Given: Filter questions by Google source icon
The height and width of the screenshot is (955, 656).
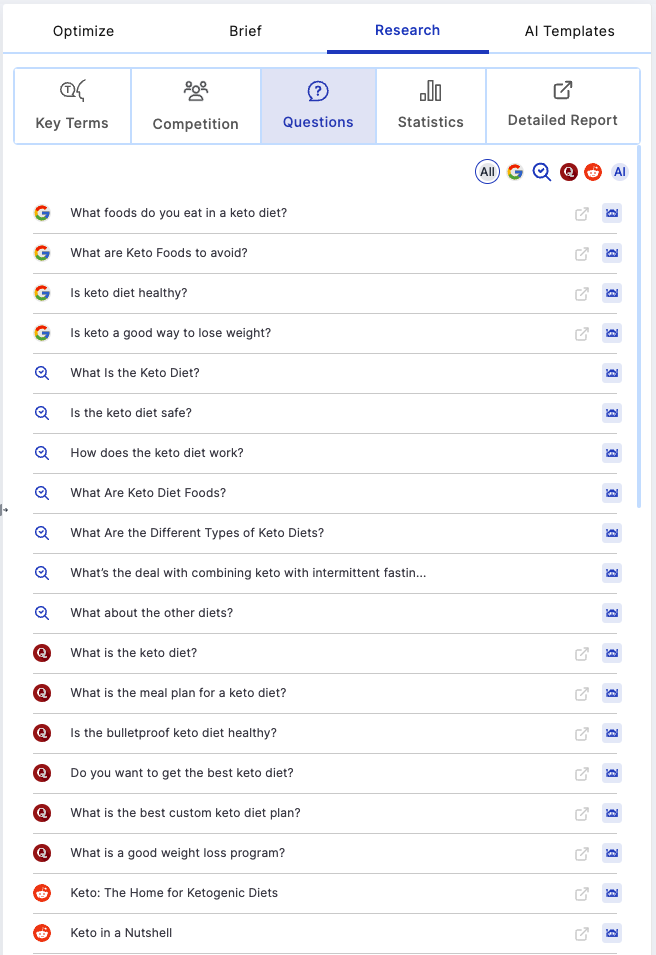Looking at the screenshot, I should pyautogui.click(x=515, y=172).
